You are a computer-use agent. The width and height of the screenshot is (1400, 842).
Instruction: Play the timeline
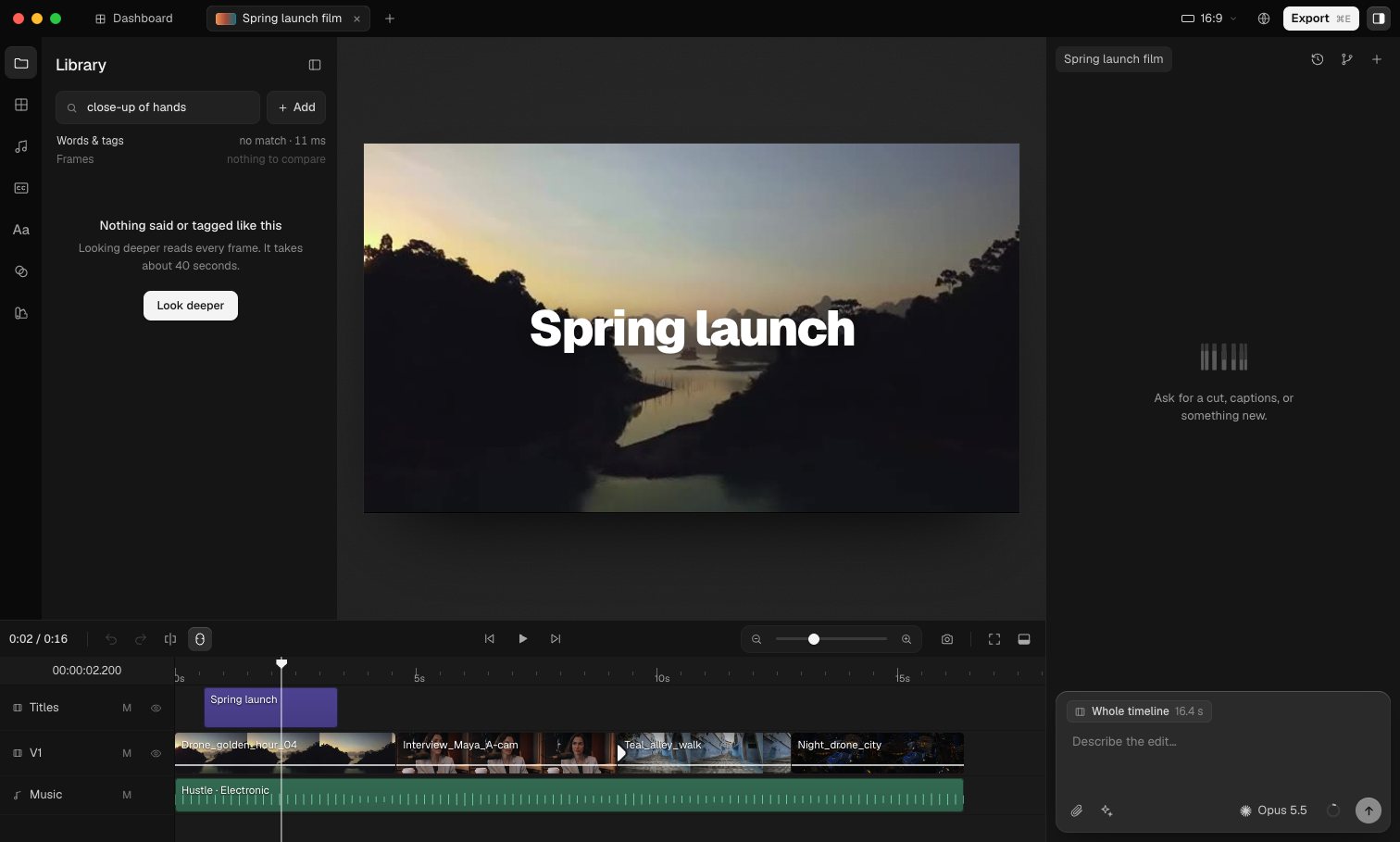click(523, 639)
